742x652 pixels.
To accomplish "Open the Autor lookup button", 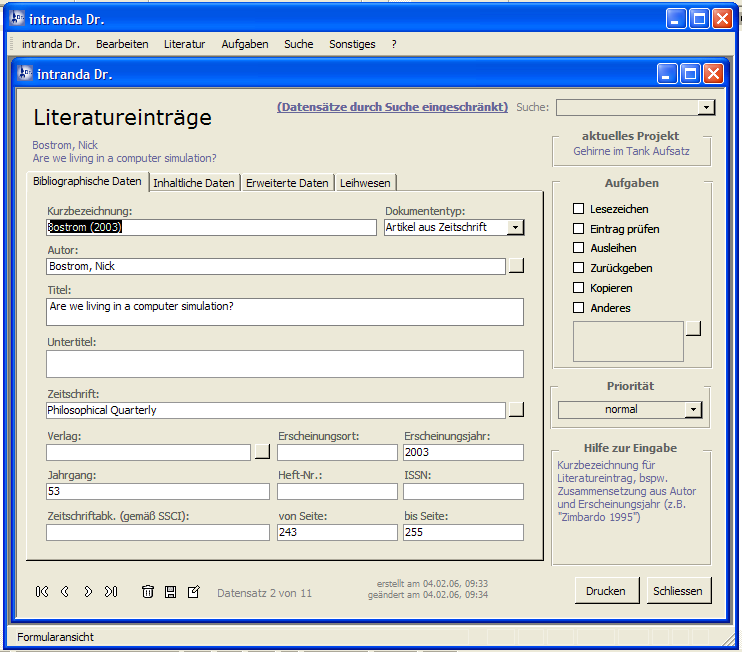I will tap(516, 266).
